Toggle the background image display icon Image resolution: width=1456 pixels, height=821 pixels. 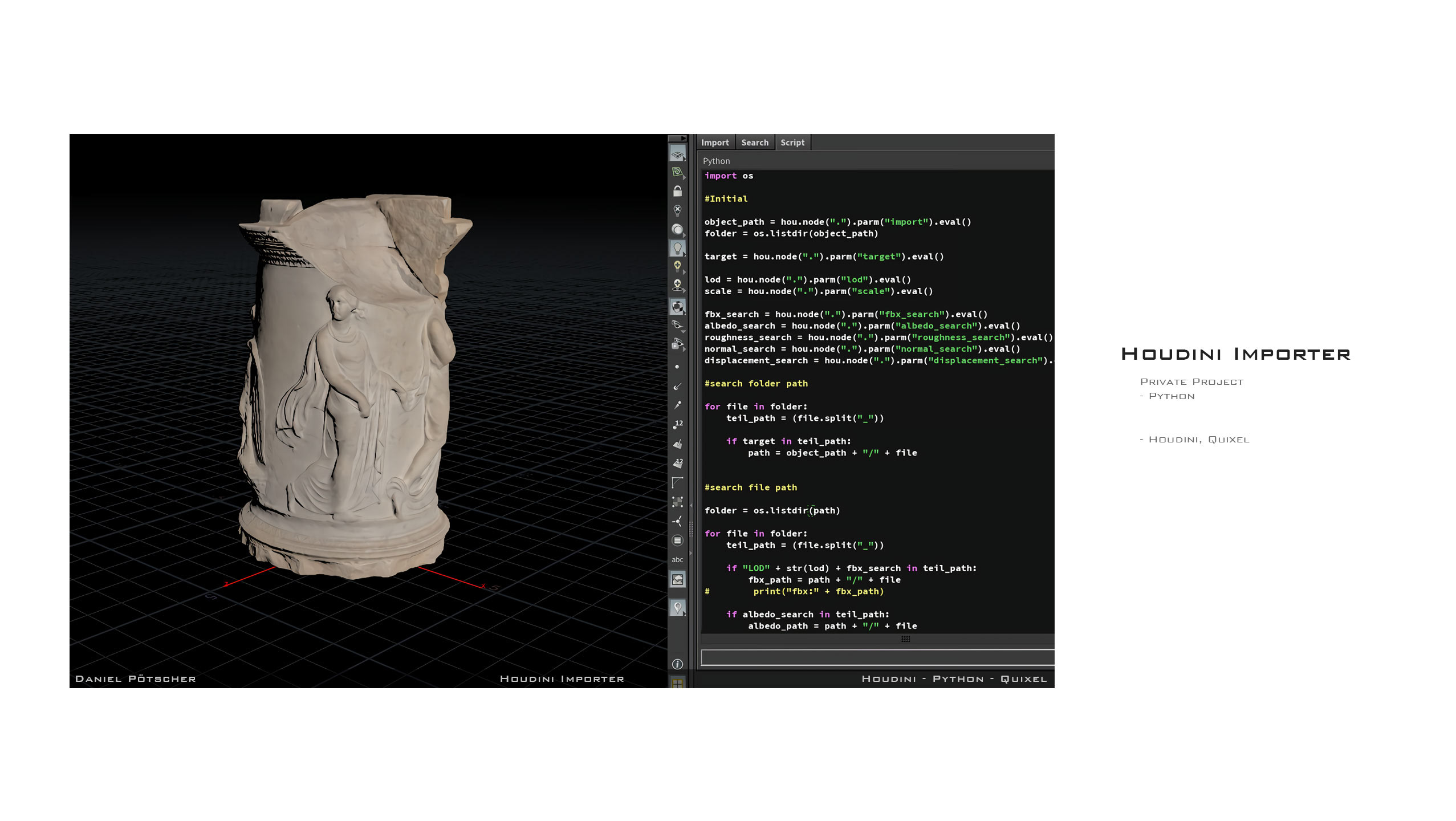(x=677, y=580)
